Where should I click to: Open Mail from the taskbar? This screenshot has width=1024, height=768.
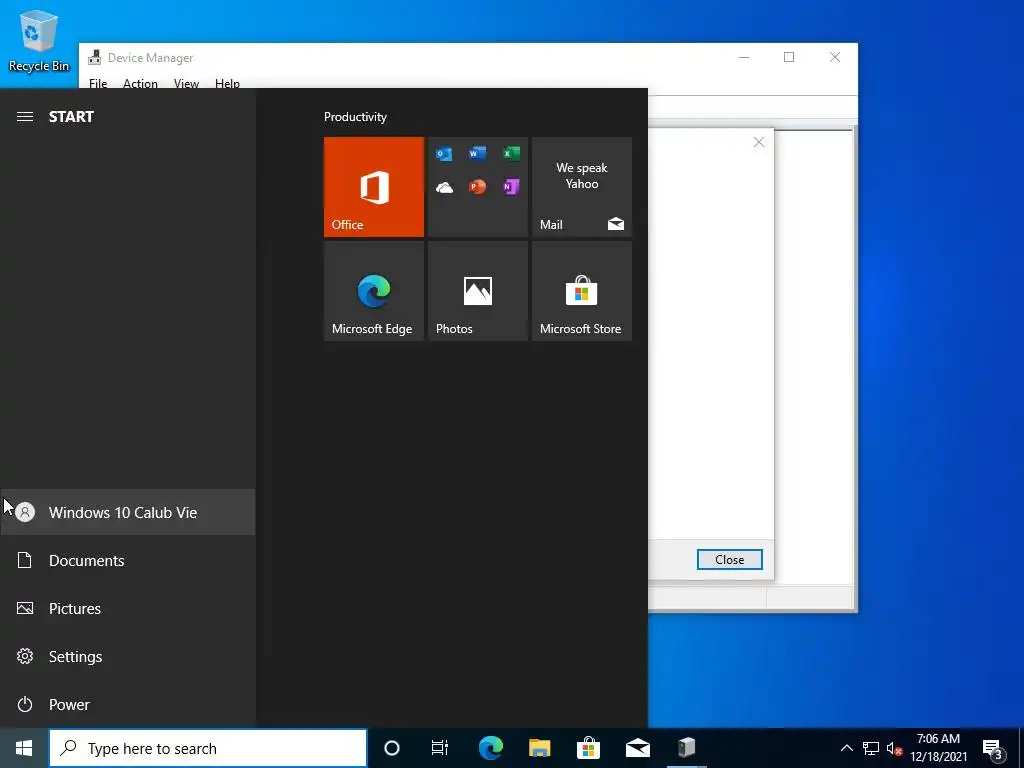pyautogui.click(x=637, y=748)
